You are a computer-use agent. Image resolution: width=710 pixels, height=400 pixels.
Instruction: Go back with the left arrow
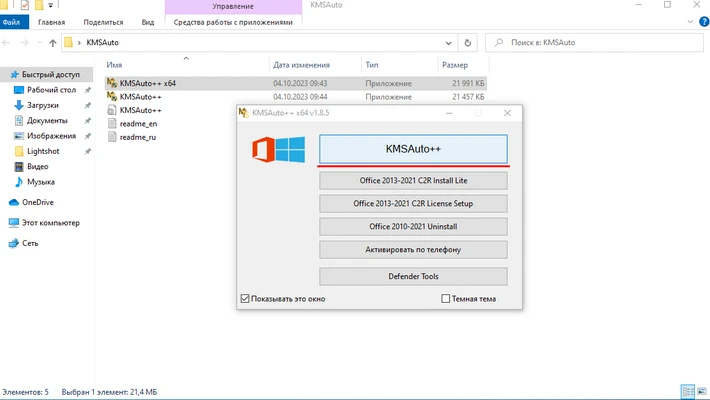click(6, 43)
